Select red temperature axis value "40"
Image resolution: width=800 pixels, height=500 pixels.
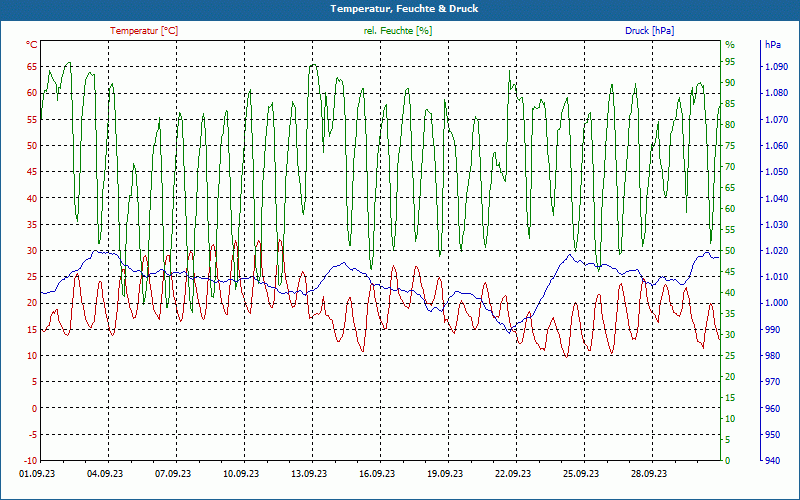coord(32,198)
